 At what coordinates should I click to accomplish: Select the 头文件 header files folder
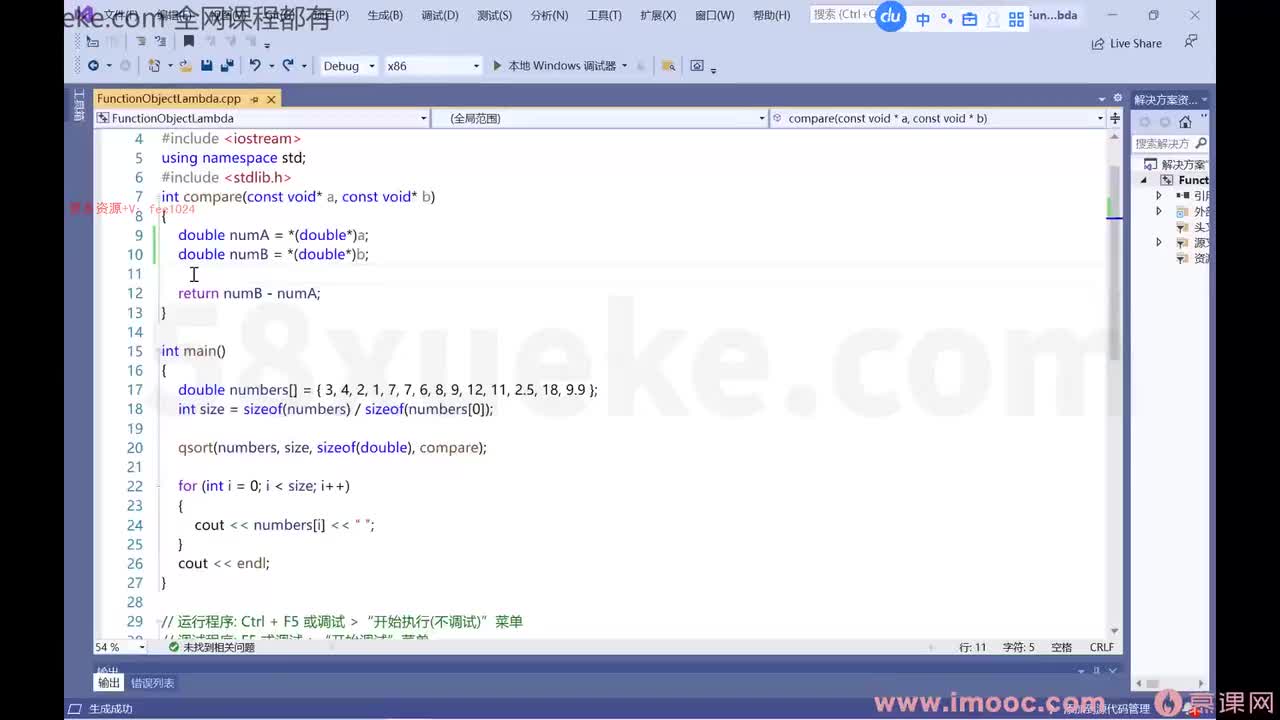(1193, 227)
